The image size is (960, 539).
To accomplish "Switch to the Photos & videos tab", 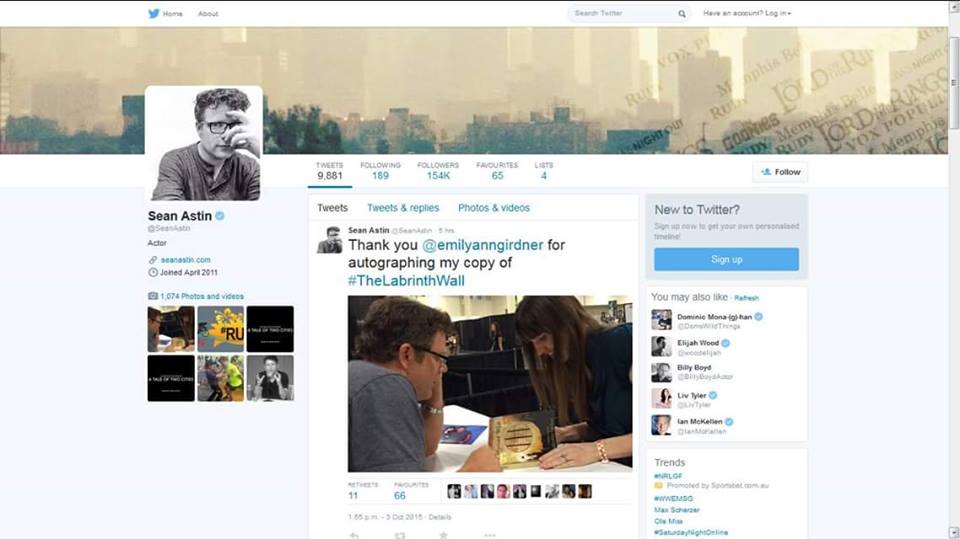I will click(494, 208).
